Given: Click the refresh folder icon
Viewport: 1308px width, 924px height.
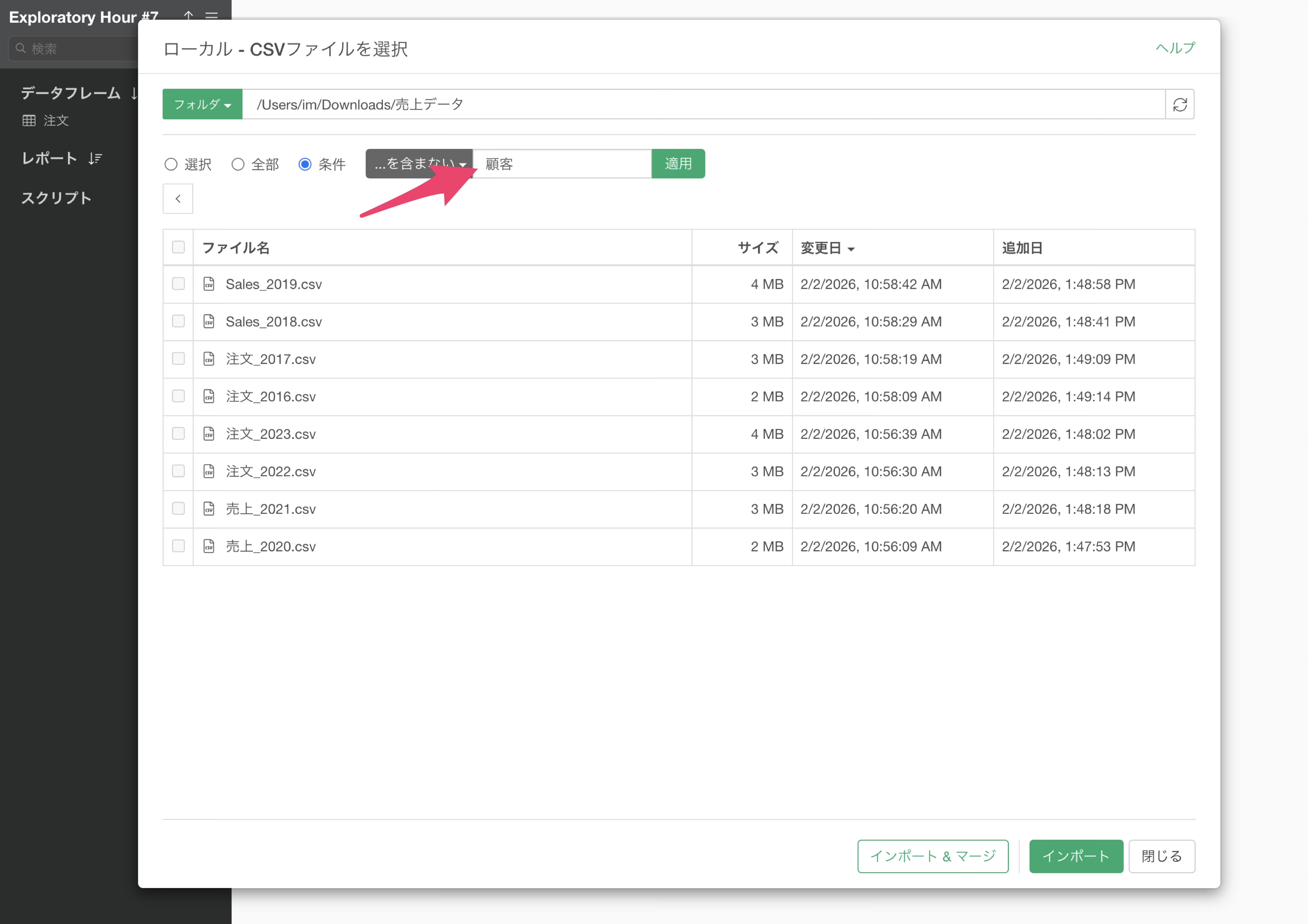Looking at the screenshot, I should tap(1179, 104).
